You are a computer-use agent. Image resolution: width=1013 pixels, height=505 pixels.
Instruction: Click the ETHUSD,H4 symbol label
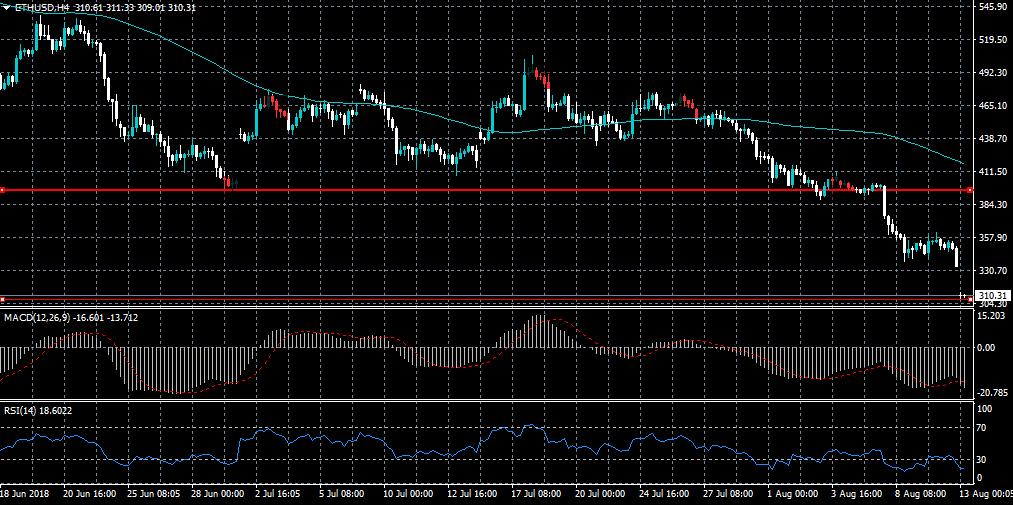(42, 7)
